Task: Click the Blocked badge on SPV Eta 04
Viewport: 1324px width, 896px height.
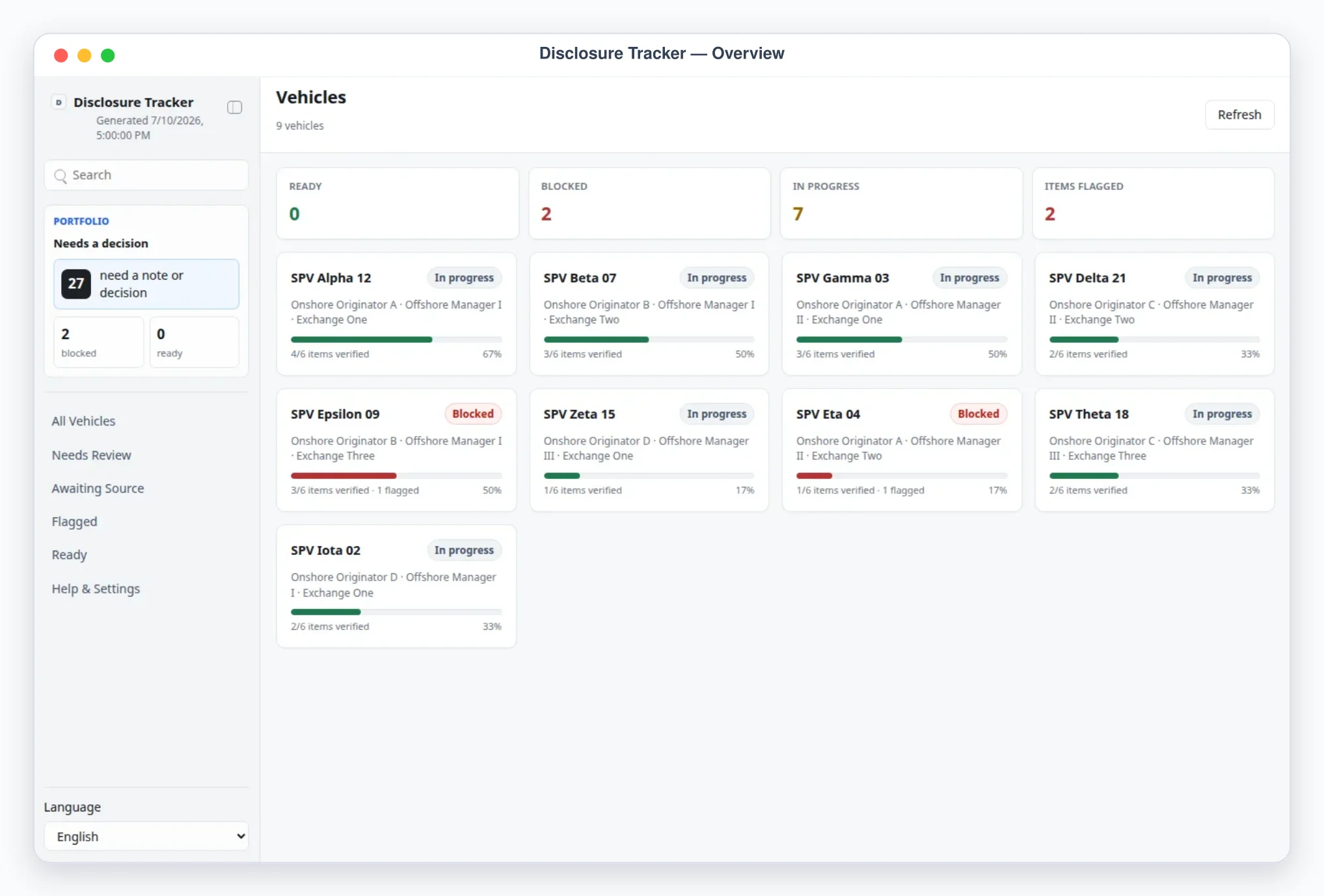Action: (978, 414)
